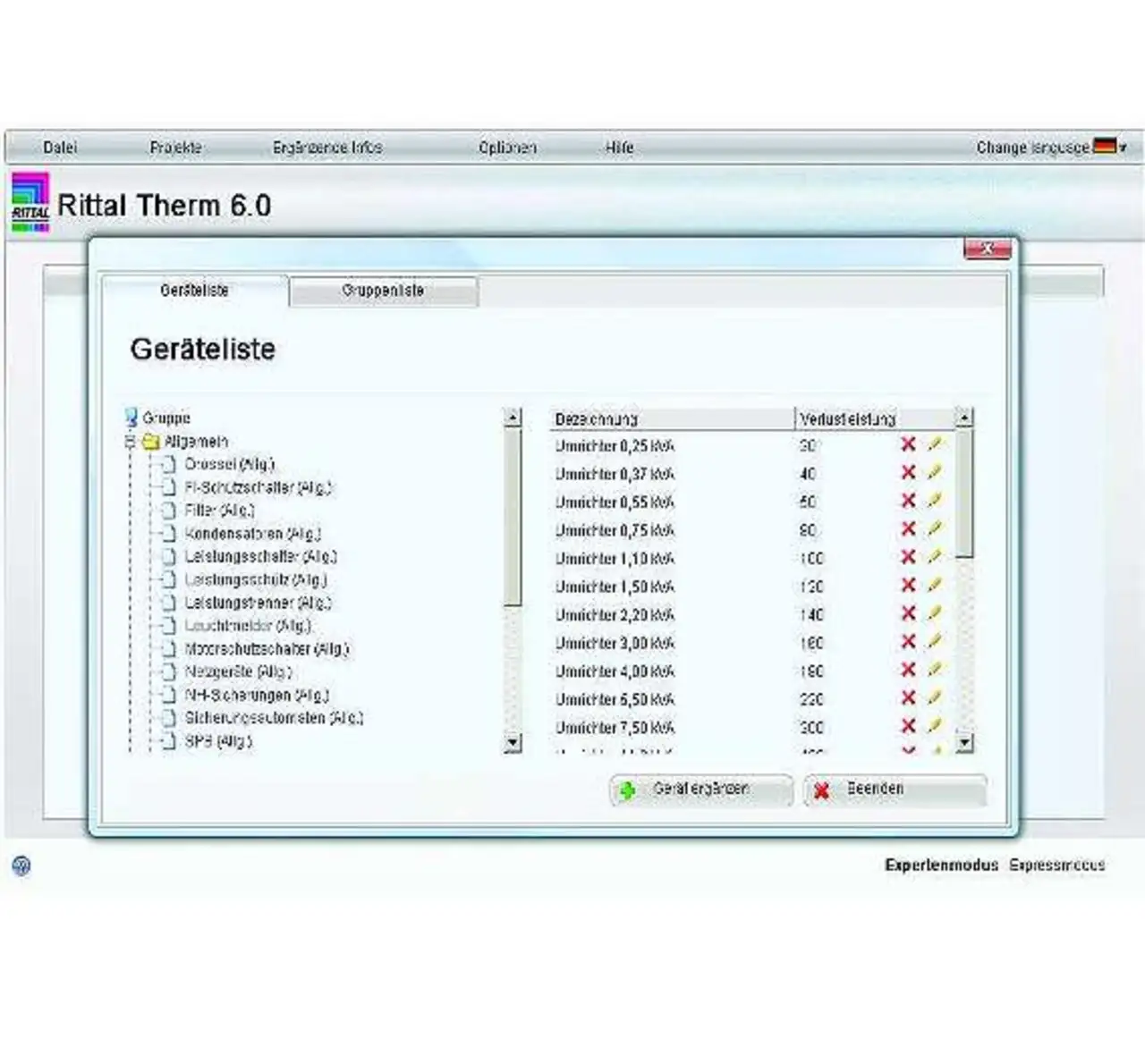Click the Rittal logo icon
The image size is (1145, 1064).
(x=30, y=204)
